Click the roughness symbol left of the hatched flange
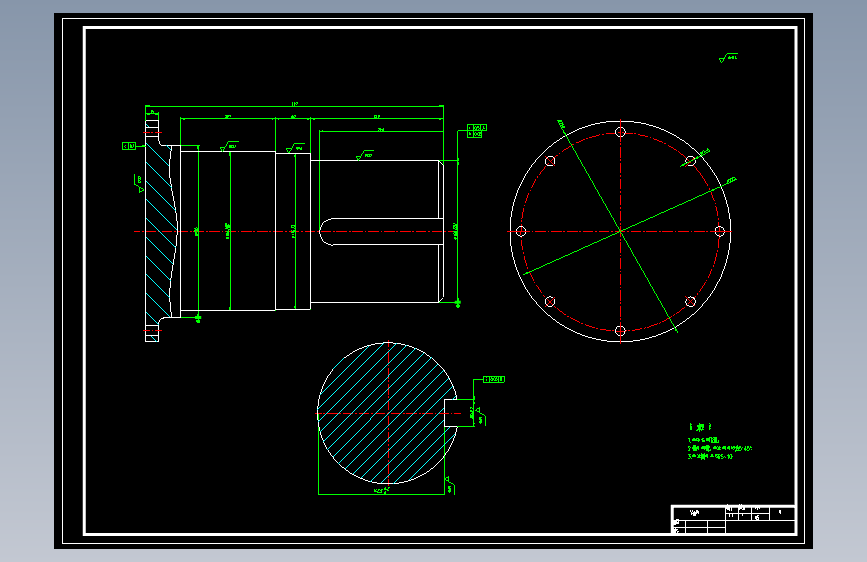867x562 pixels. click(x=139, y=184)
